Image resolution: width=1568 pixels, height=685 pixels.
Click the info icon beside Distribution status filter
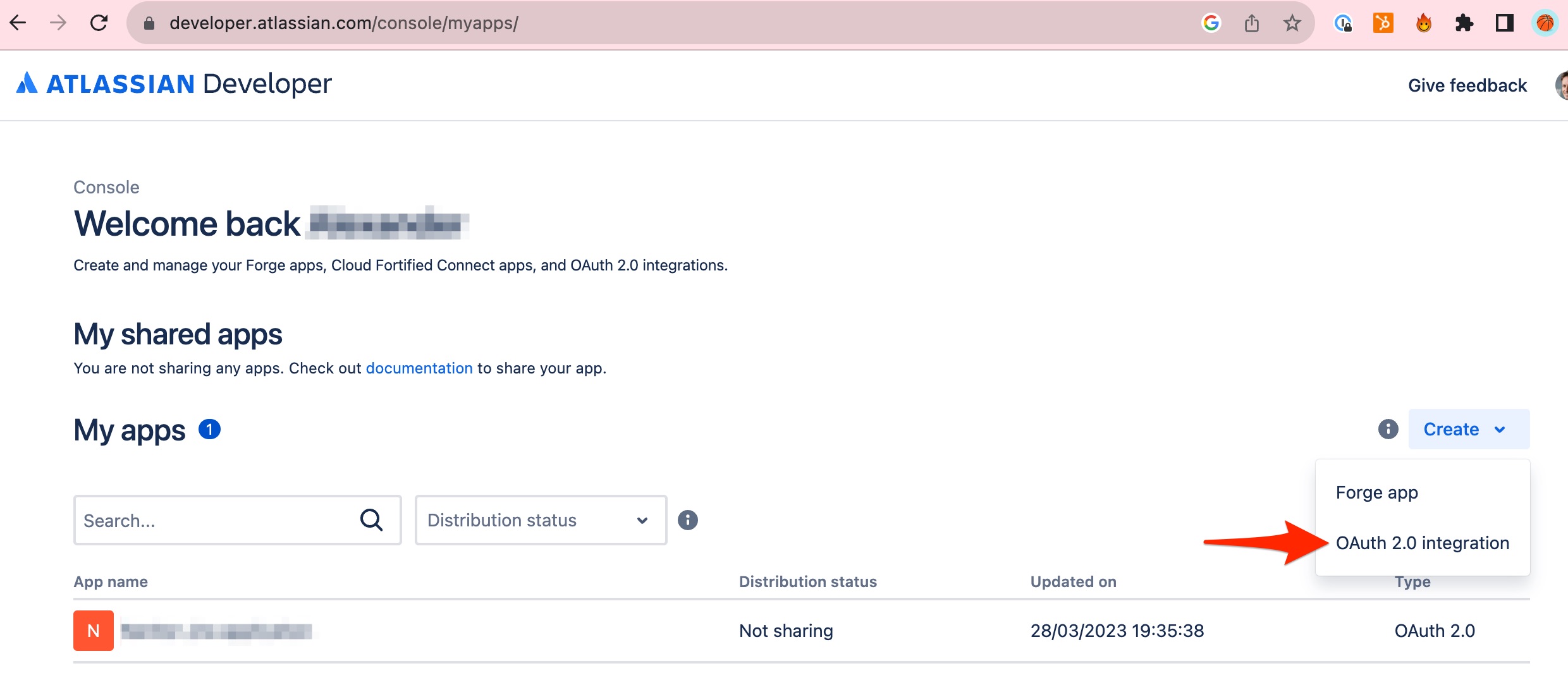(x=688, y=519)
